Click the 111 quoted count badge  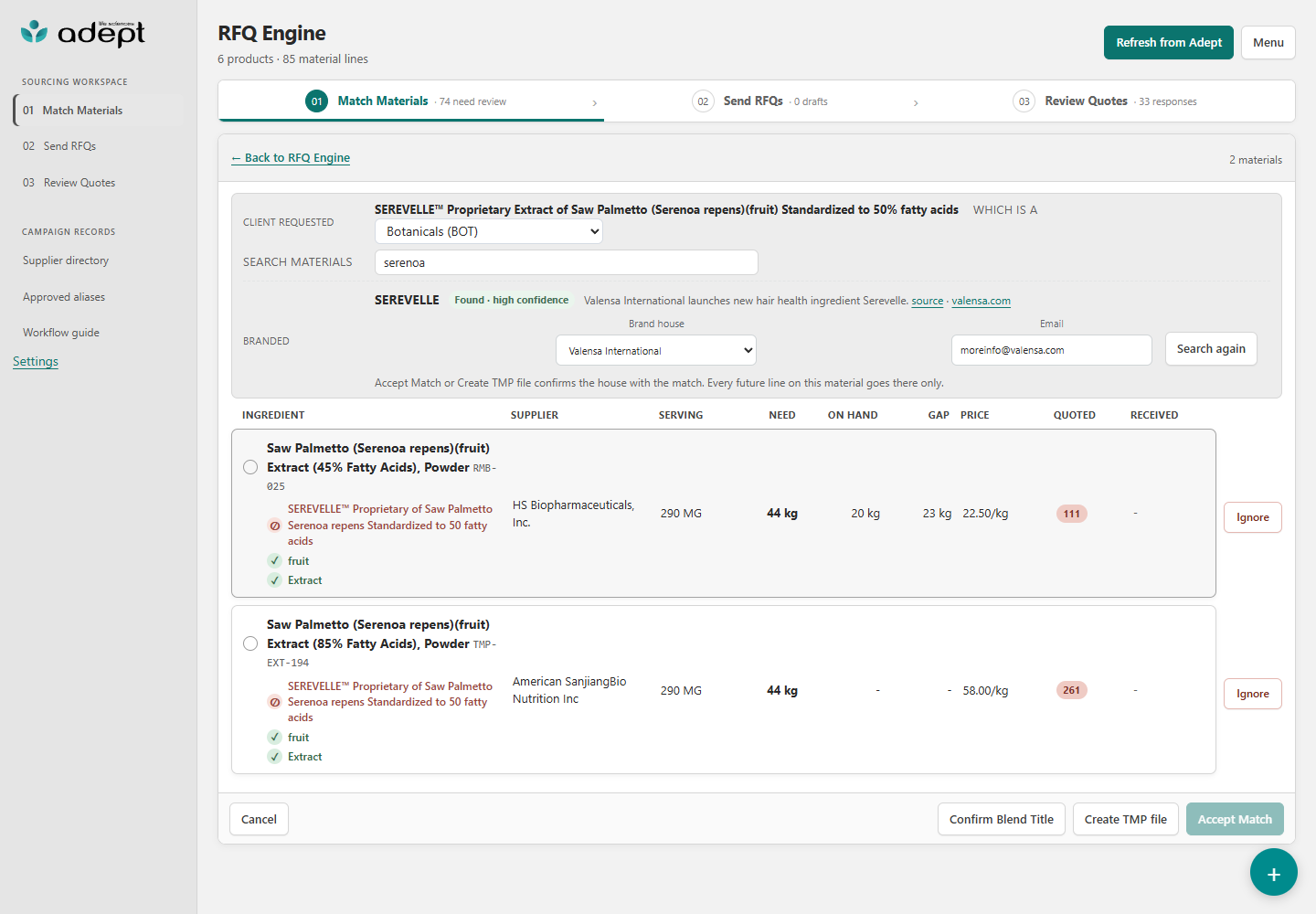[1071, 514]
